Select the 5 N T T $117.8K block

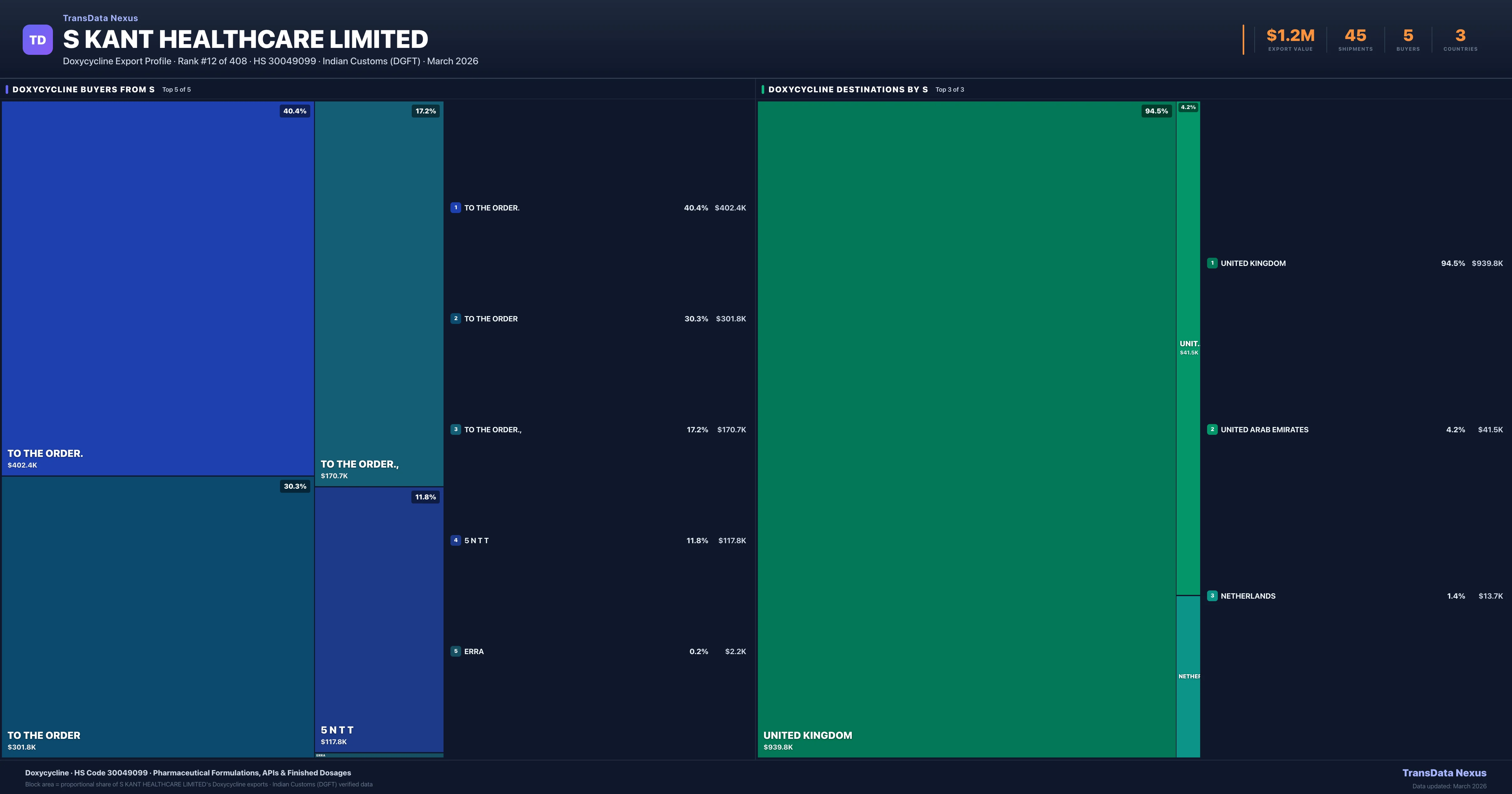click(x=379, y=619)
